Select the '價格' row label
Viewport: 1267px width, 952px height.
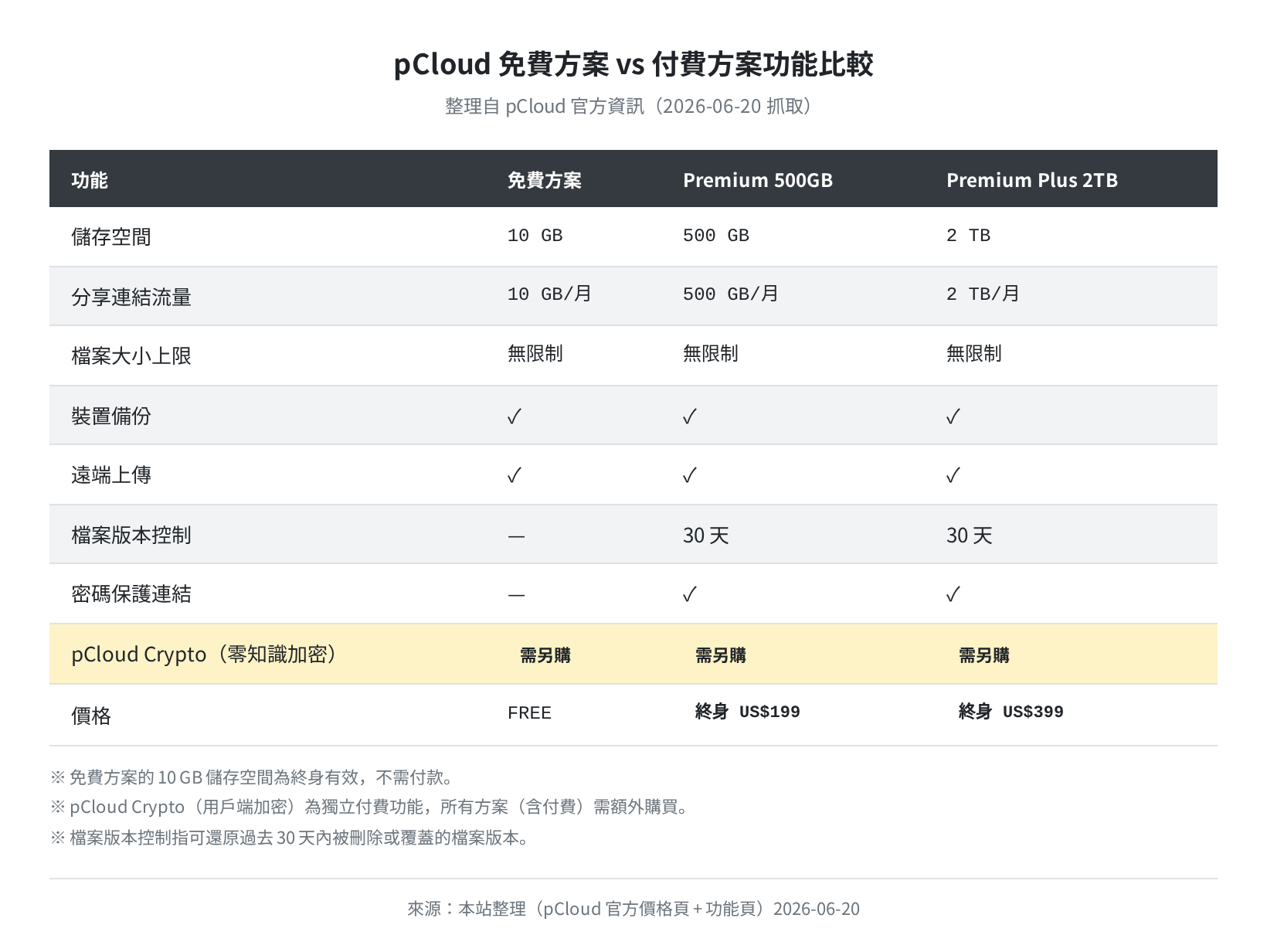tap(91, 716)
